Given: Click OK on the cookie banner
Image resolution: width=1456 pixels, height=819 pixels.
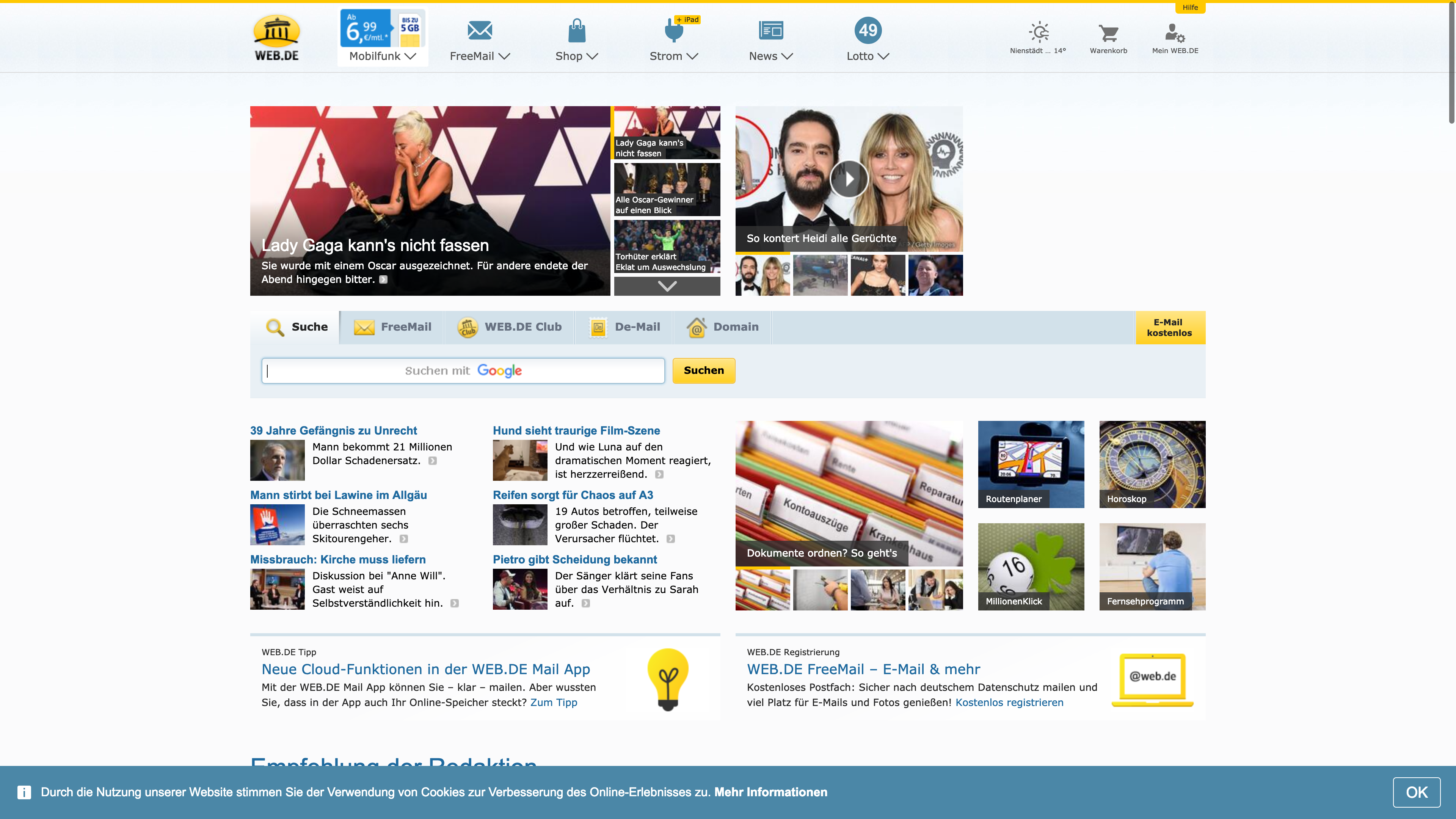Looking at the screenshot, I should pyautogui.click(x=1416, y=792).
